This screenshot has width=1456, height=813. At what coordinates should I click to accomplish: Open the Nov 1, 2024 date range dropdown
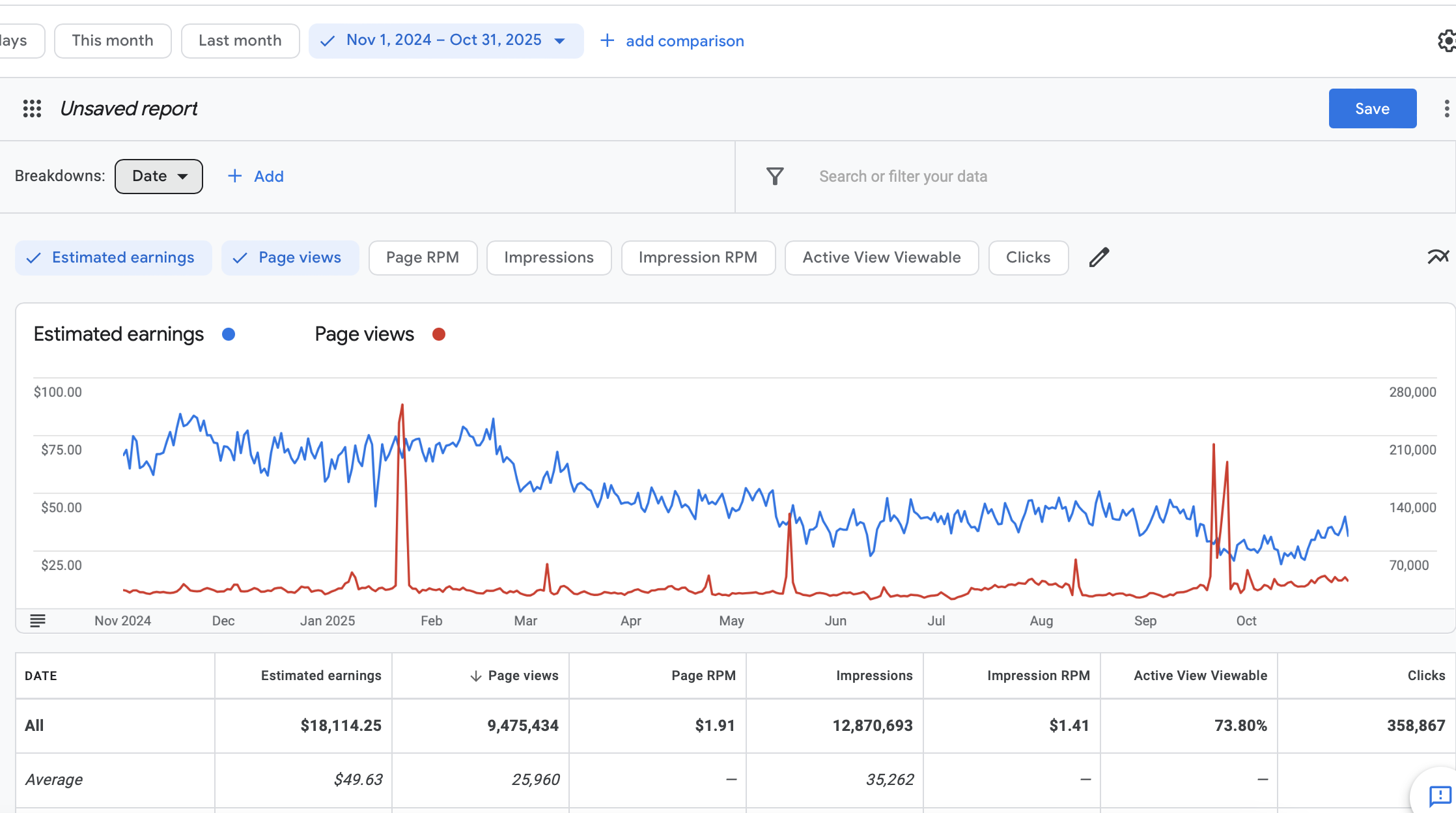446,41
